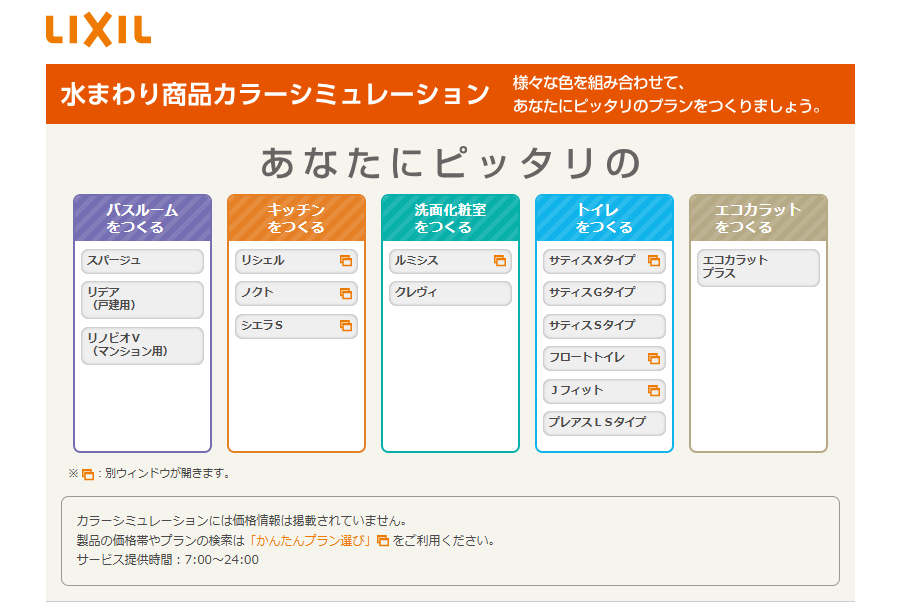
Task: Click new-window icon on ノクト button
Action: tap(346, 294)
